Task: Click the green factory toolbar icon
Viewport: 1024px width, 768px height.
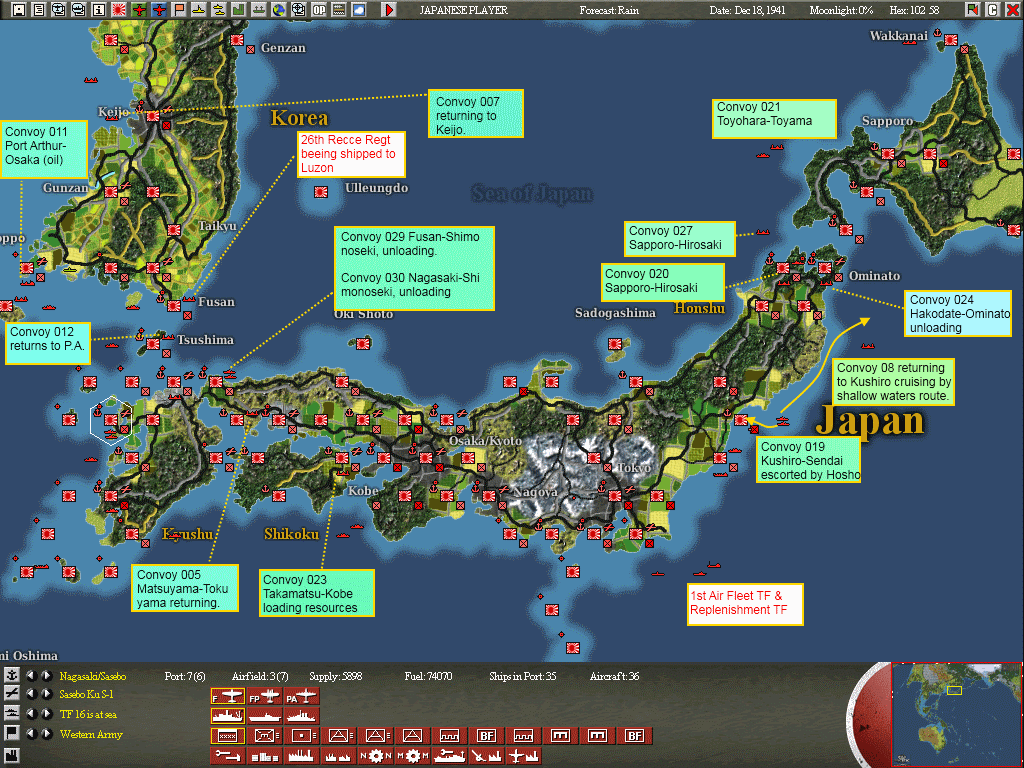Action: tap(238, 10)
